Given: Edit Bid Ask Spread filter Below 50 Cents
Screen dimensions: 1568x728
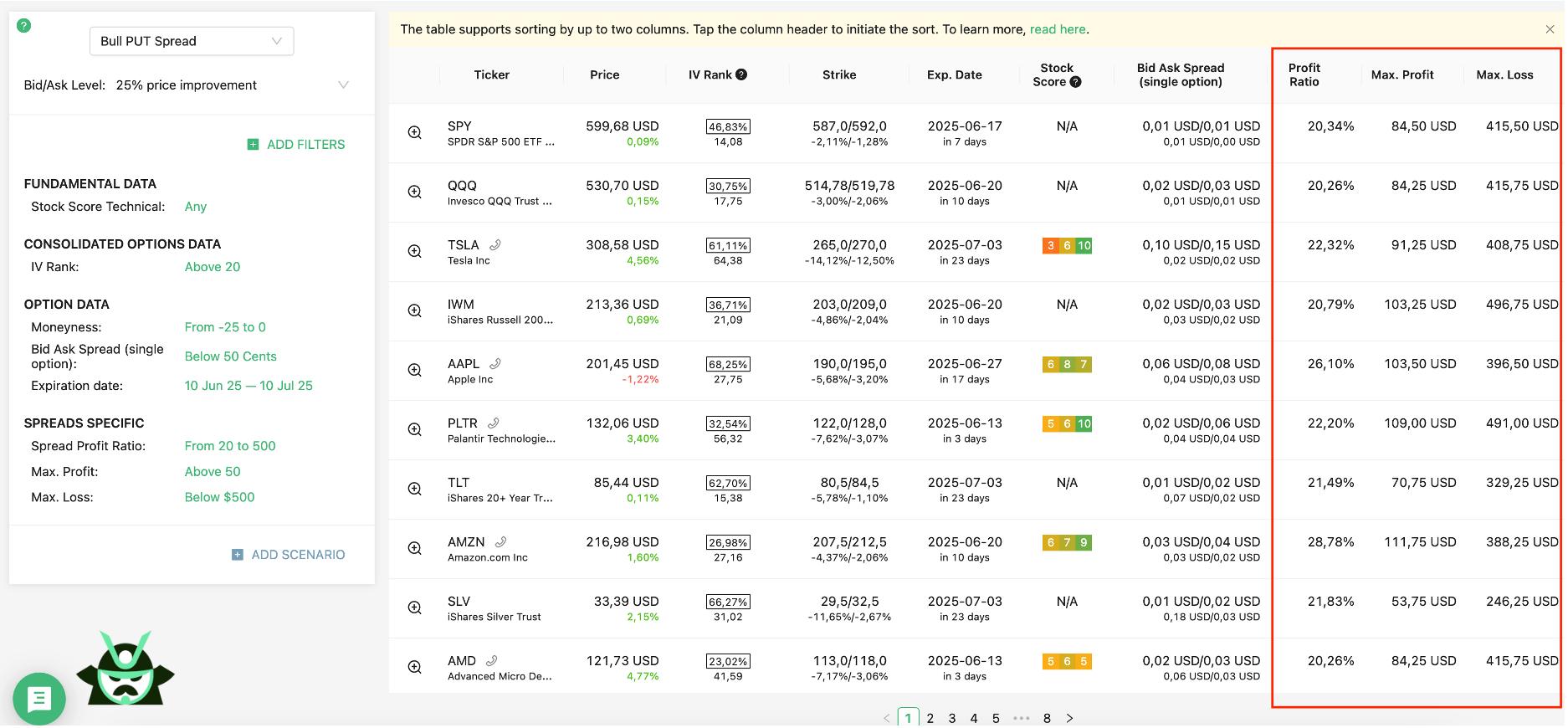Looking at the screenshot, I should (231, 356).
